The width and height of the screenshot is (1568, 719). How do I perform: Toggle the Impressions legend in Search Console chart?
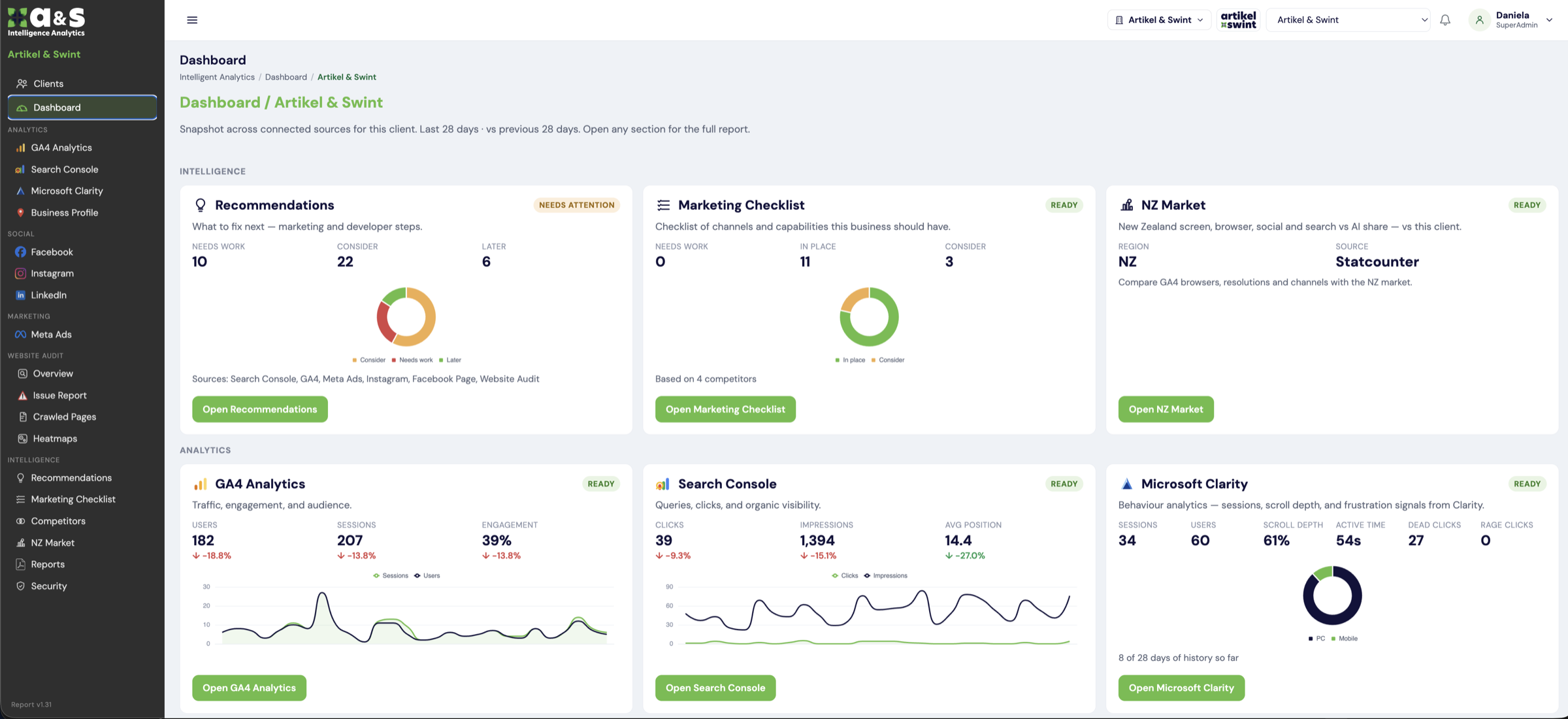pyautogui.click(x=885, y=576)
